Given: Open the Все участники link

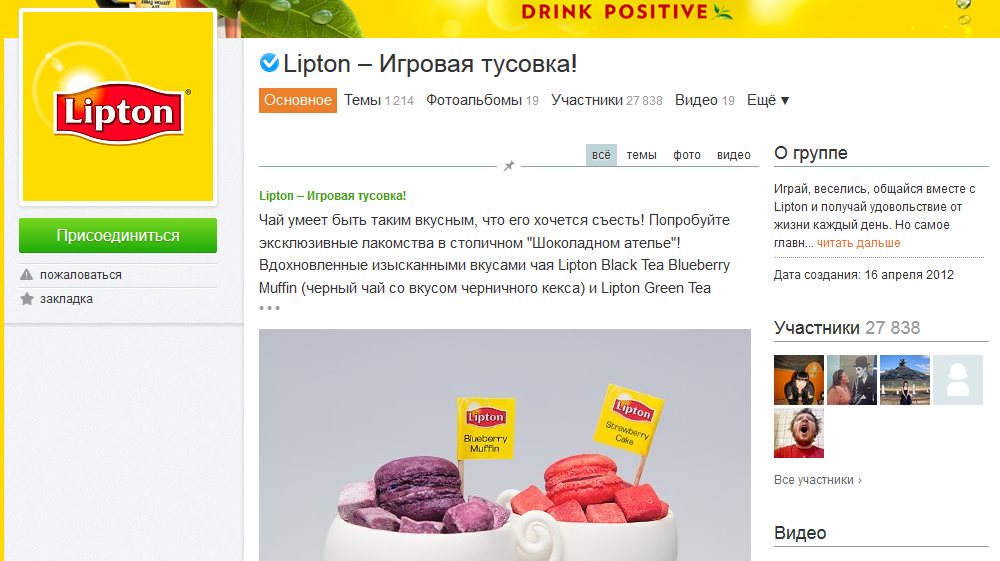Looking at the screenshot, I should (x=818, y=480).
